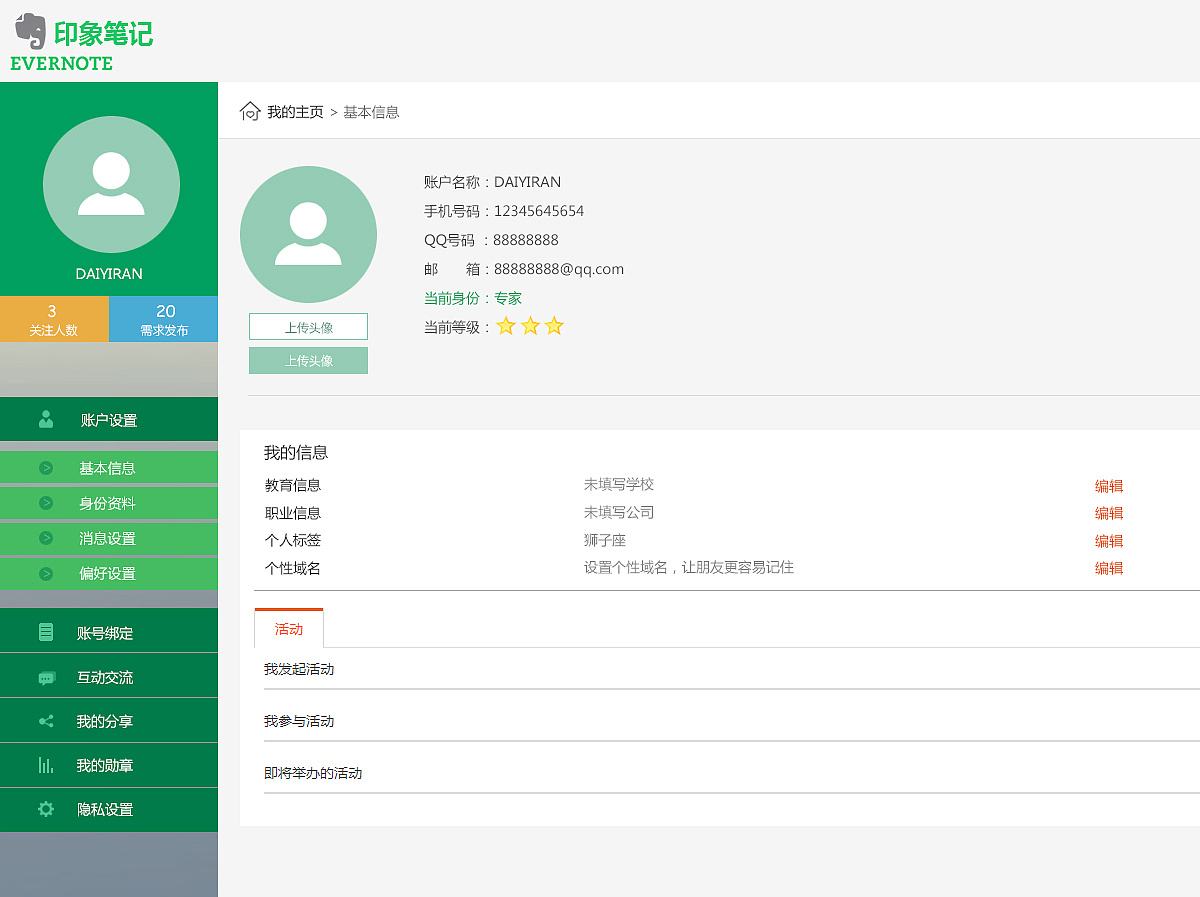
Task: Collapse the 账户设置 sidebar section
Action: tap(110, 420)
